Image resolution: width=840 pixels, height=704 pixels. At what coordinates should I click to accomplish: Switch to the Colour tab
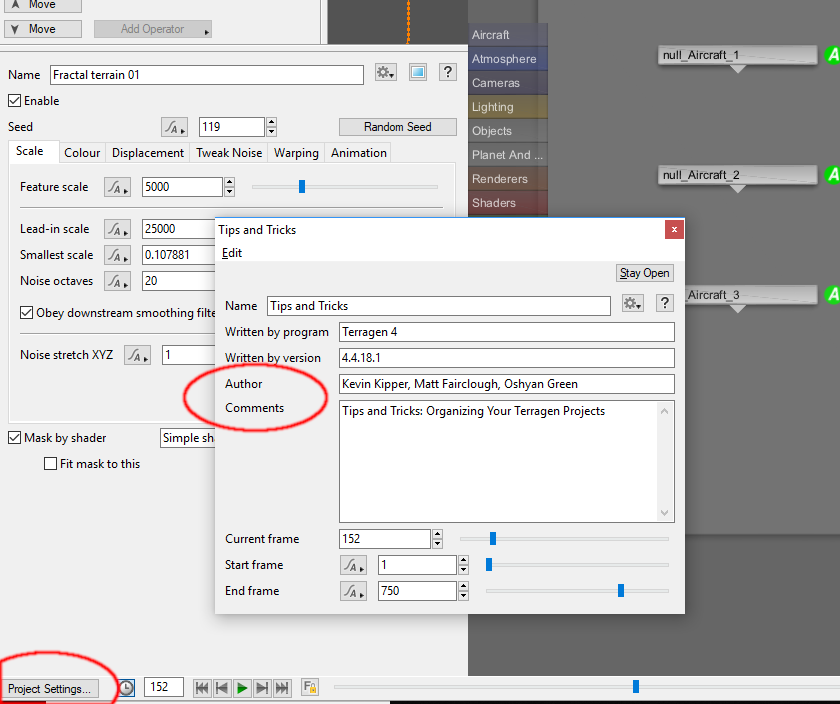pyautogui.click(x=82, y=153)
